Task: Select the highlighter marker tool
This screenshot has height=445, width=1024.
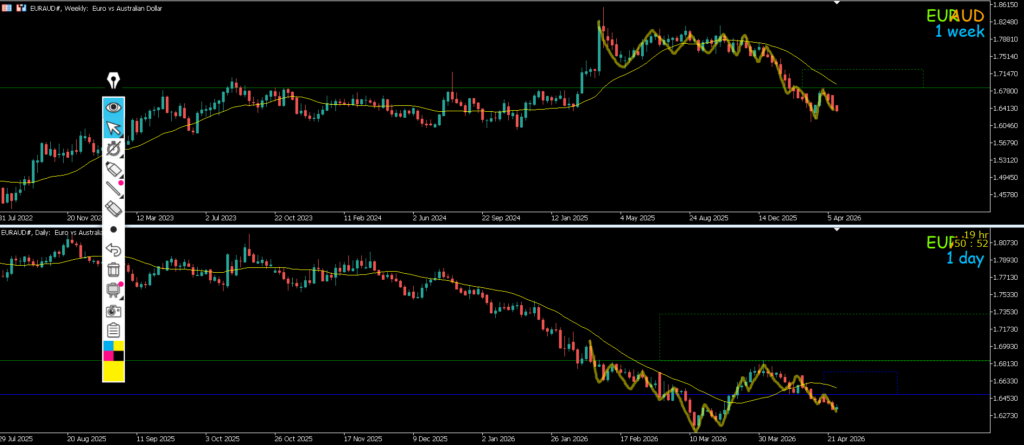Action: pos(113,169)
